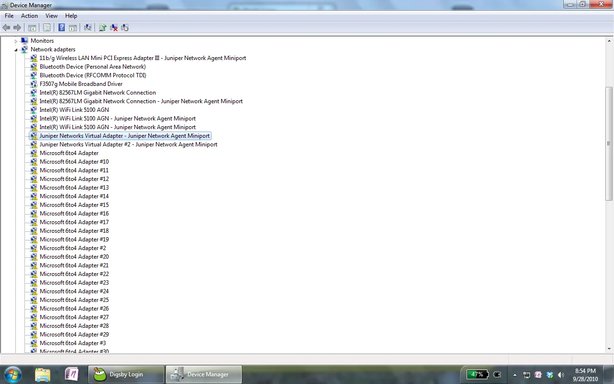
Task: Click the Disable device toolbar icon
Action: (x=125, y=28)
